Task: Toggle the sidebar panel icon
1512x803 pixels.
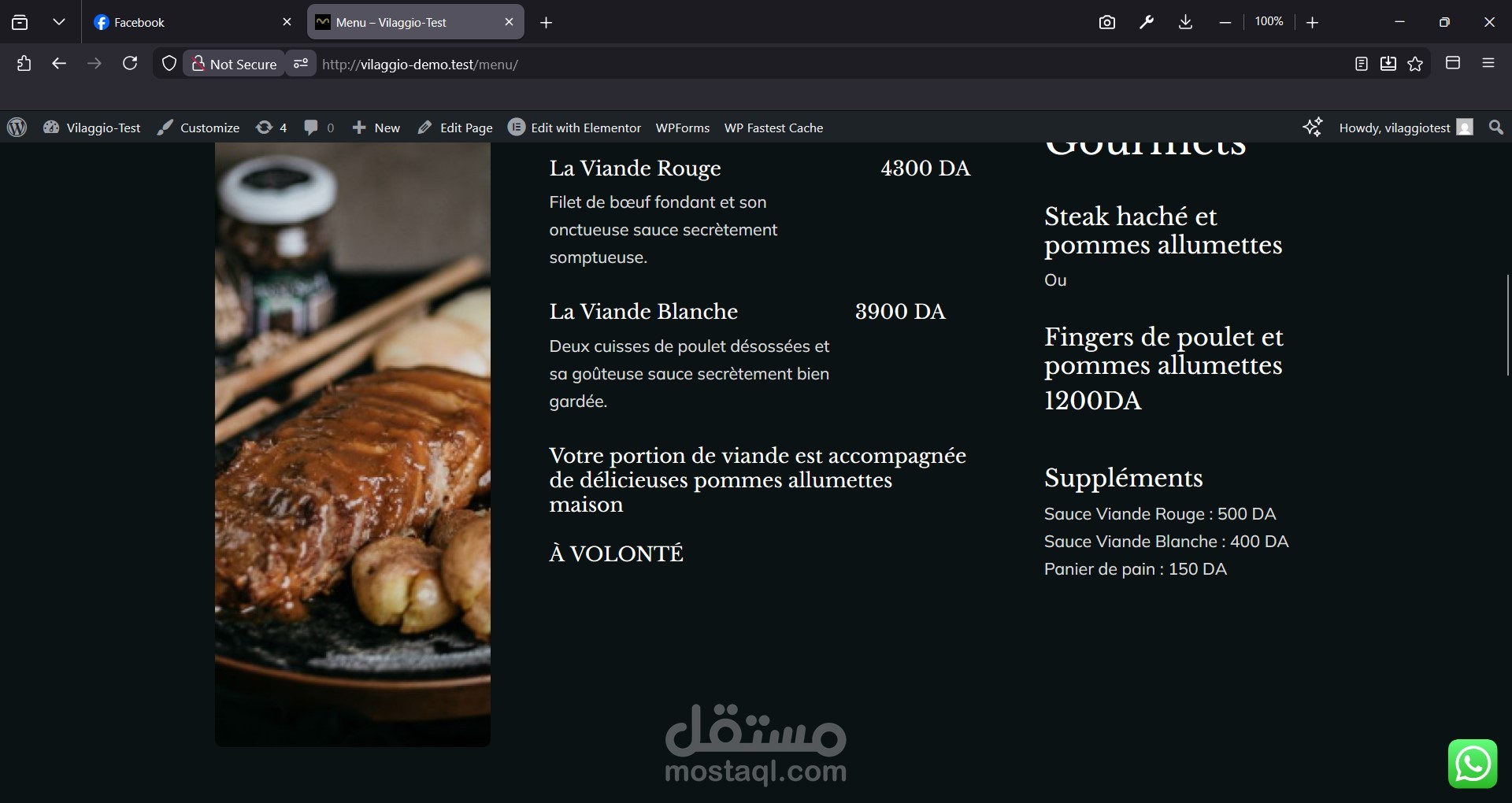Action: [x=1453, y=63]
